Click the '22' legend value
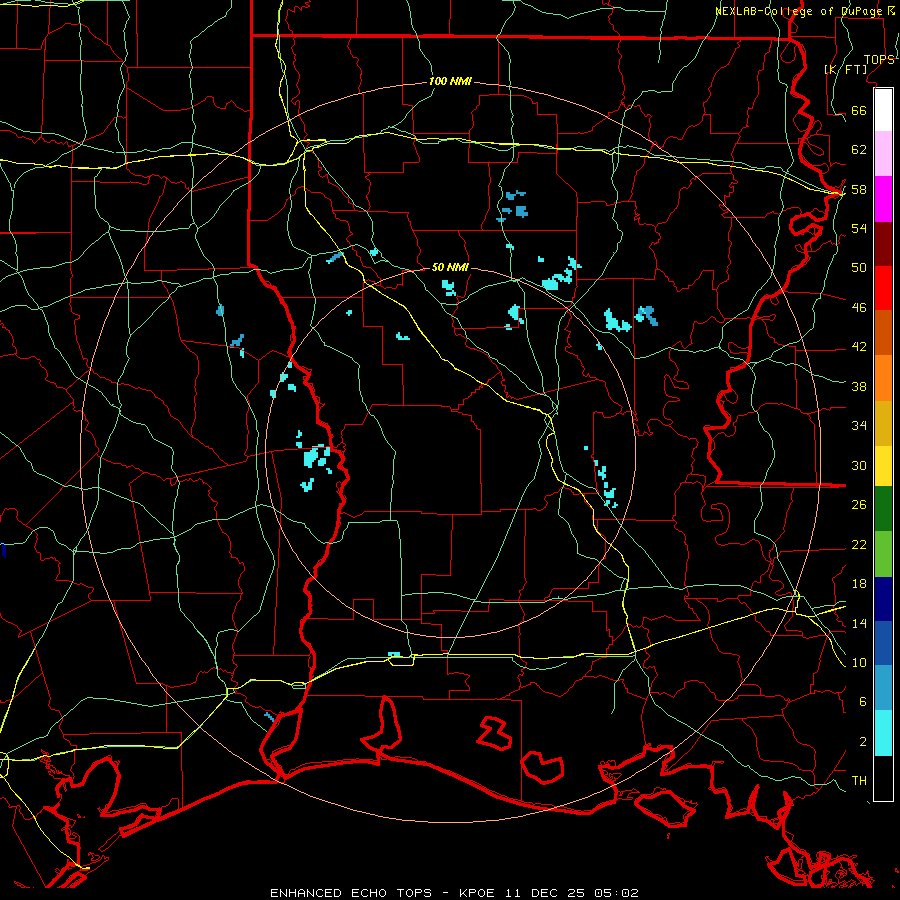This screenshot has height=900, width=900. coord(859,544)
